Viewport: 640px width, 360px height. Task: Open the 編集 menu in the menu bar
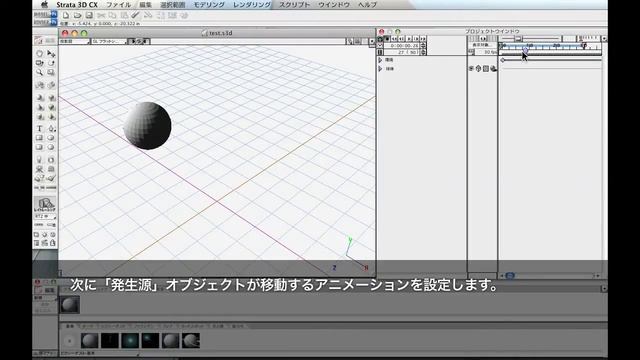coord(145,5)
